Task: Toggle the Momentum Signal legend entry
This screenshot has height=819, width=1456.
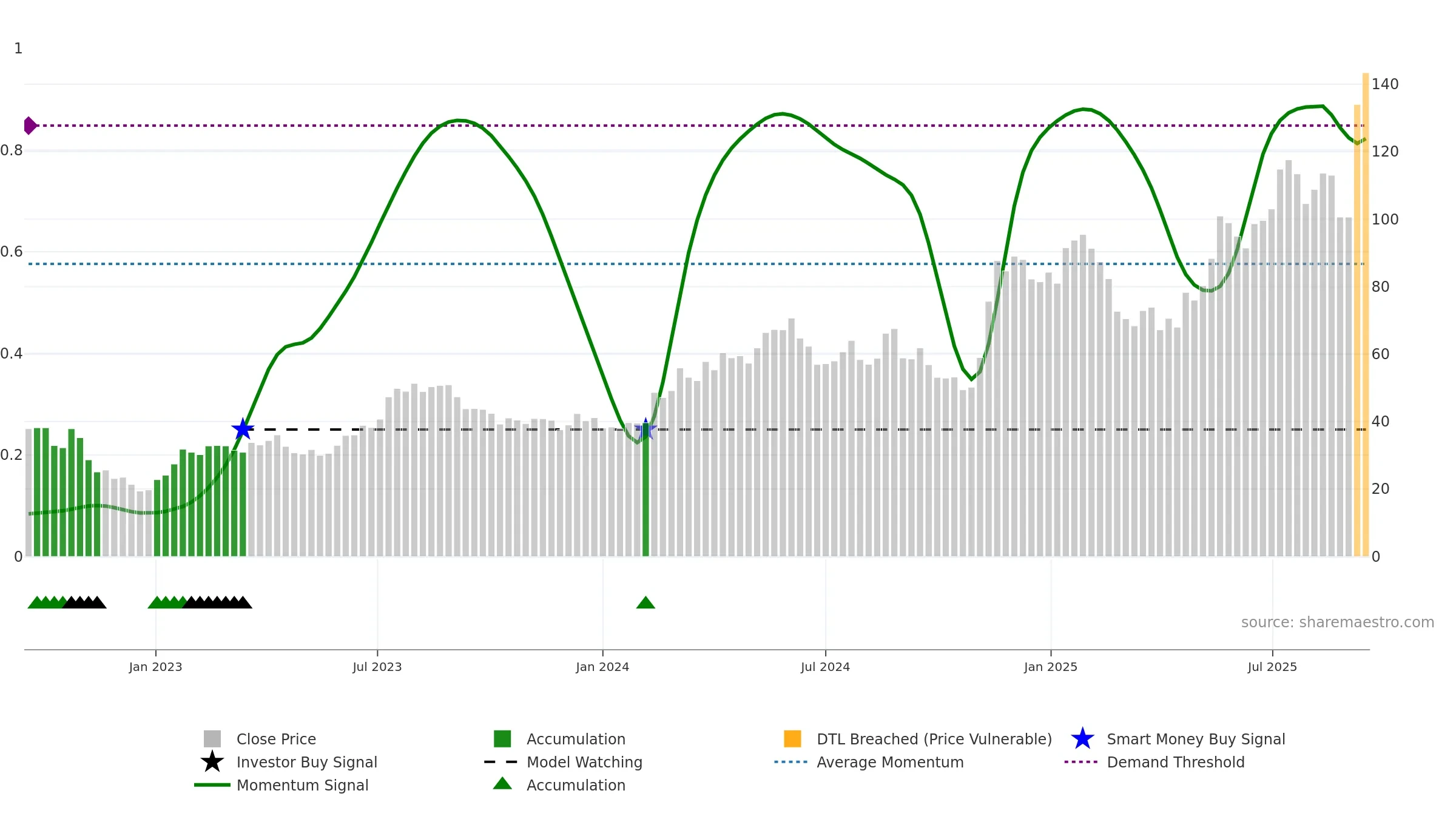Action: 281,785
